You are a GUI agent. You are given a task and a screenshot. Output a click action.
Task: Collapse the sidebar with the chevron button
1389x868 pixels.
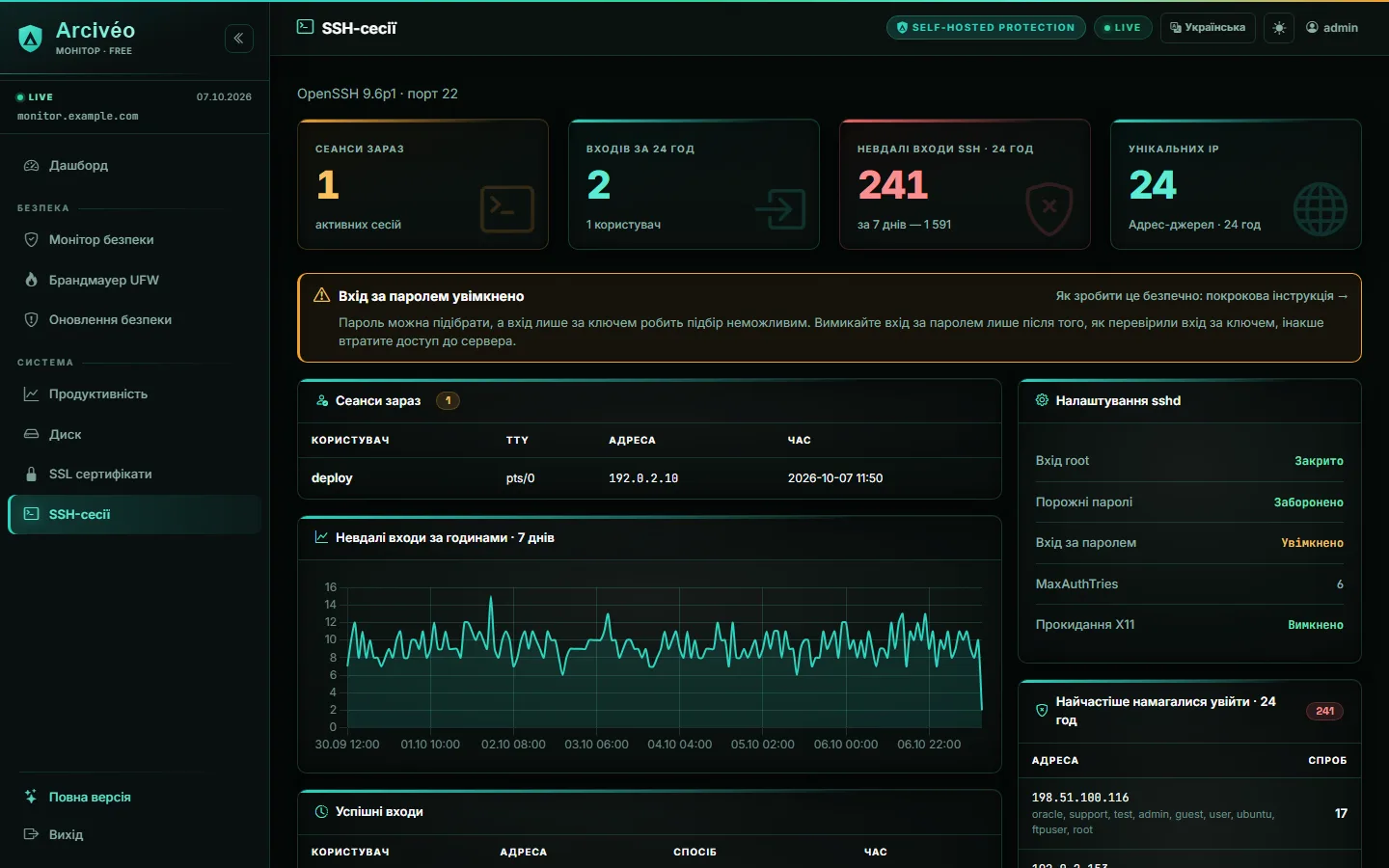click(x=239, y=39)
